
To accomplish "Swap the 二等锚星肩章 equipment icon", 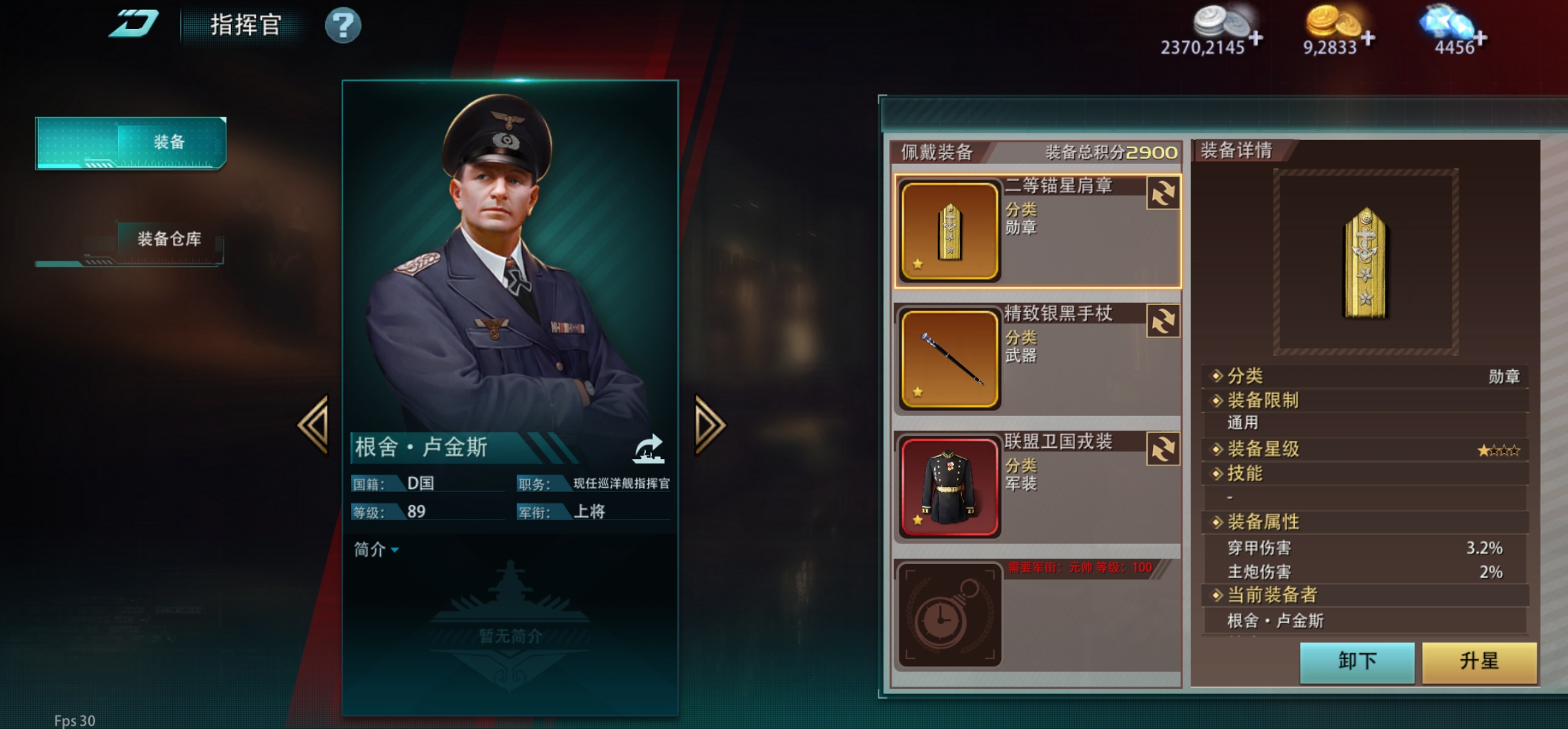I will pyautogui.click(x=1163, y=193).
